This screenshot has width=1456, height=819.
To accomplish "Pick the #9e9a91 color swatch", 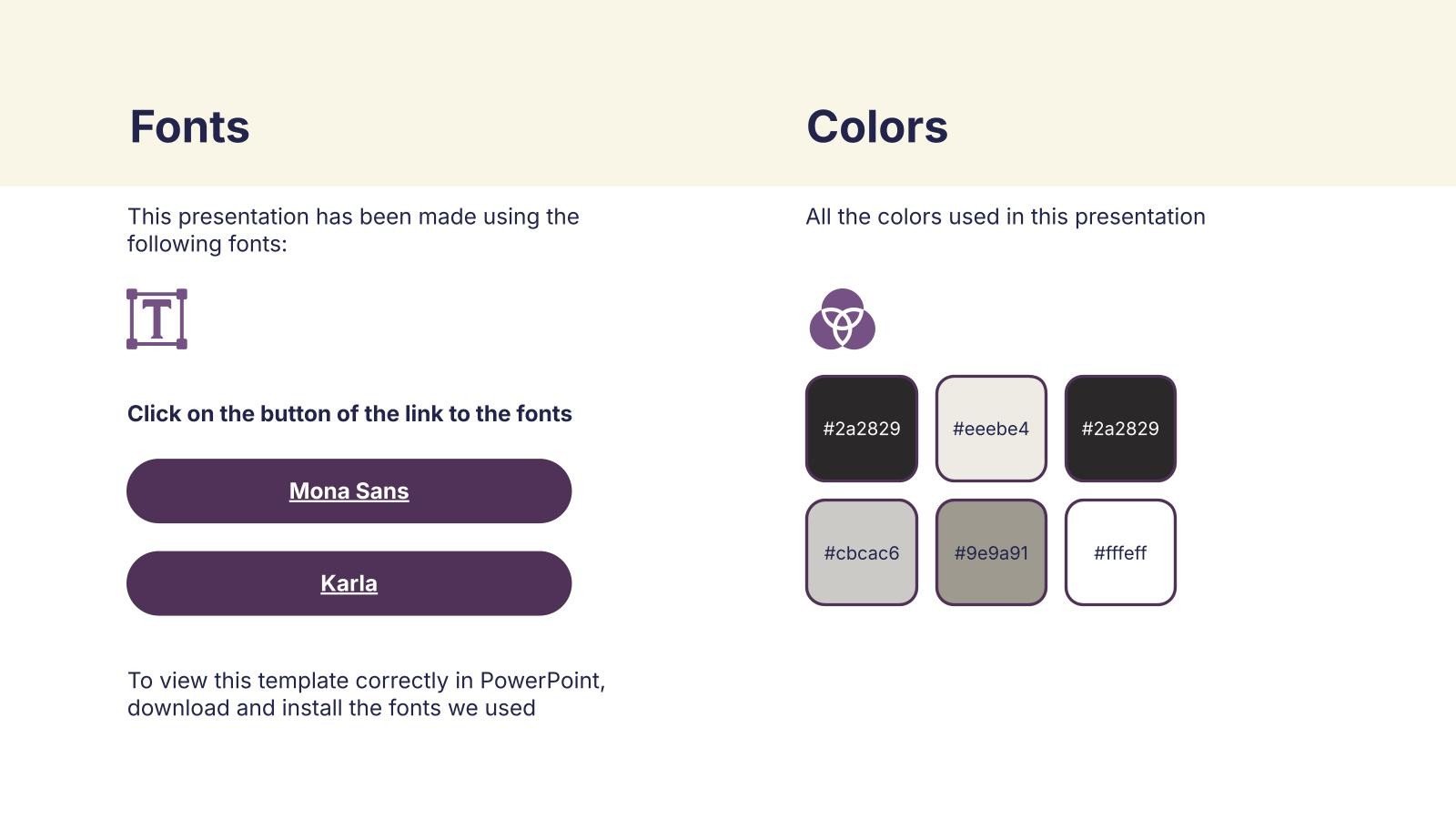I will 991,552.
